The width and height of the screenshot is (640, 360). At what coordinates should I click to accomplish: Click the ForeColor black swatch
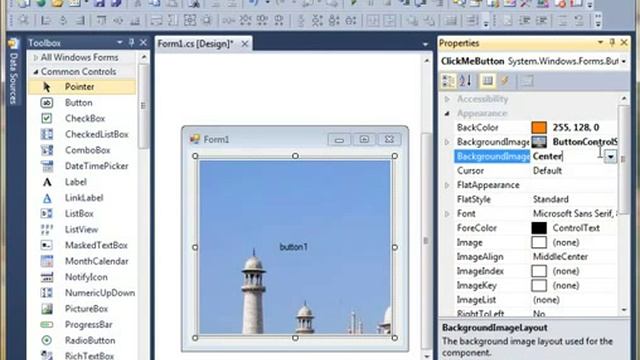pos(539,228)
